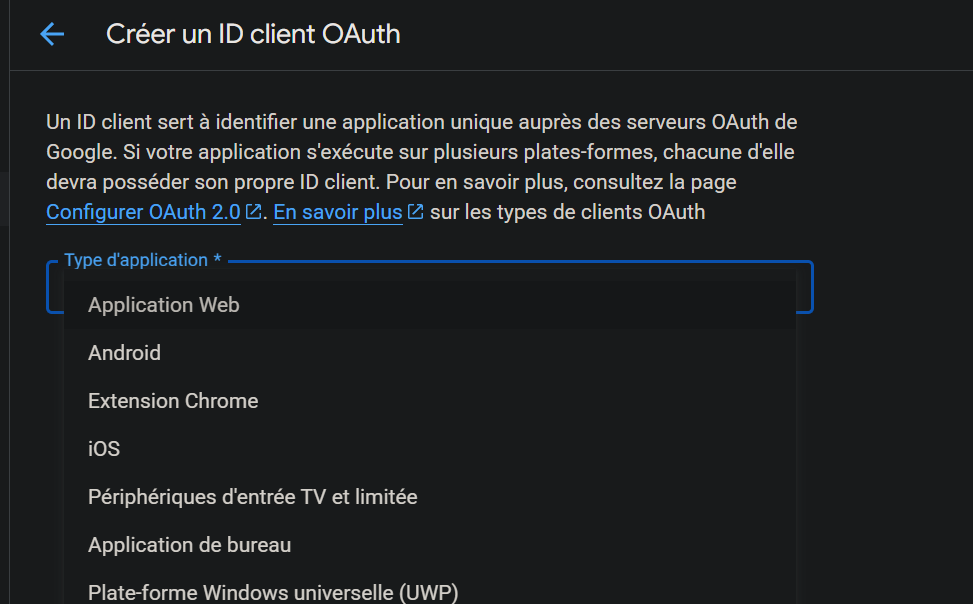Viewport: 973px width, 604px height.
Task: Go back using the blue arrow
Action: 52,34
